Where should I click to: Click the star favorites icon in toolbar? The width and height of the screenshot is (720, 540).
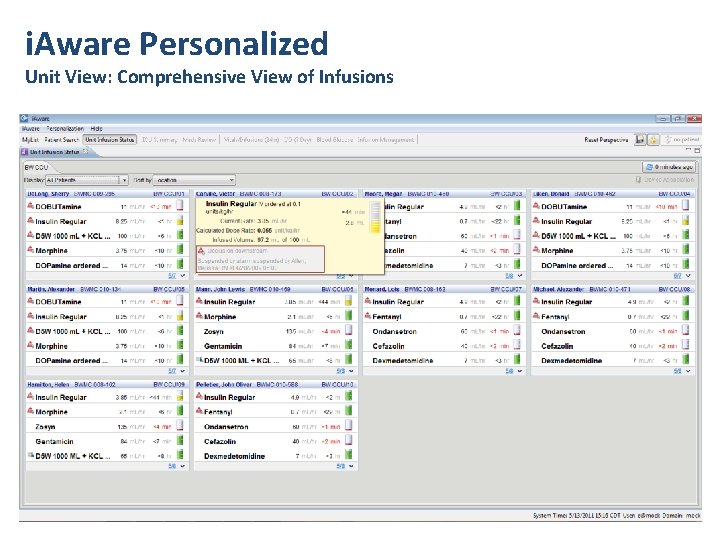(653, 140)
